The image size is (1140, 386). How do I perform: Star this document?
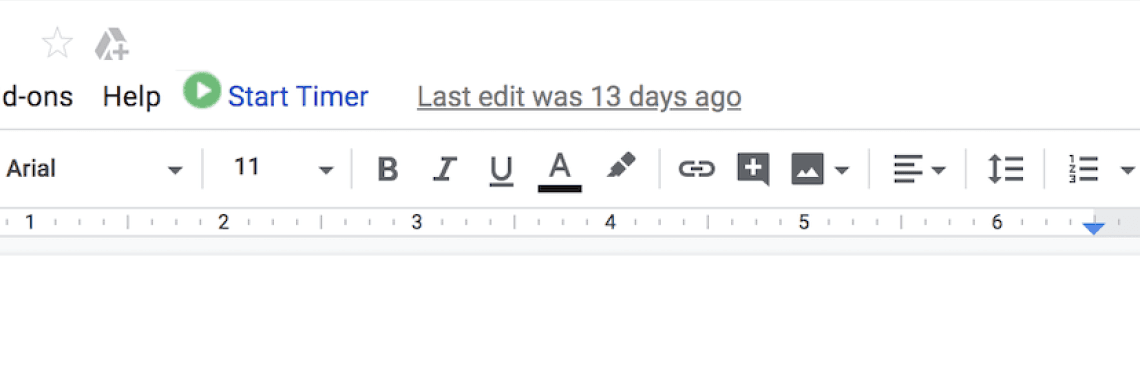(x=57, y=44)
